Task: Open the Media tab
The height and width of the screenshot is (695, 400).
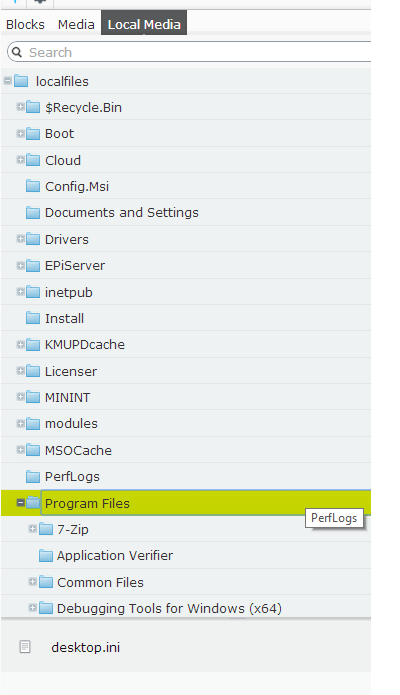Action: [x=76, y=24]
